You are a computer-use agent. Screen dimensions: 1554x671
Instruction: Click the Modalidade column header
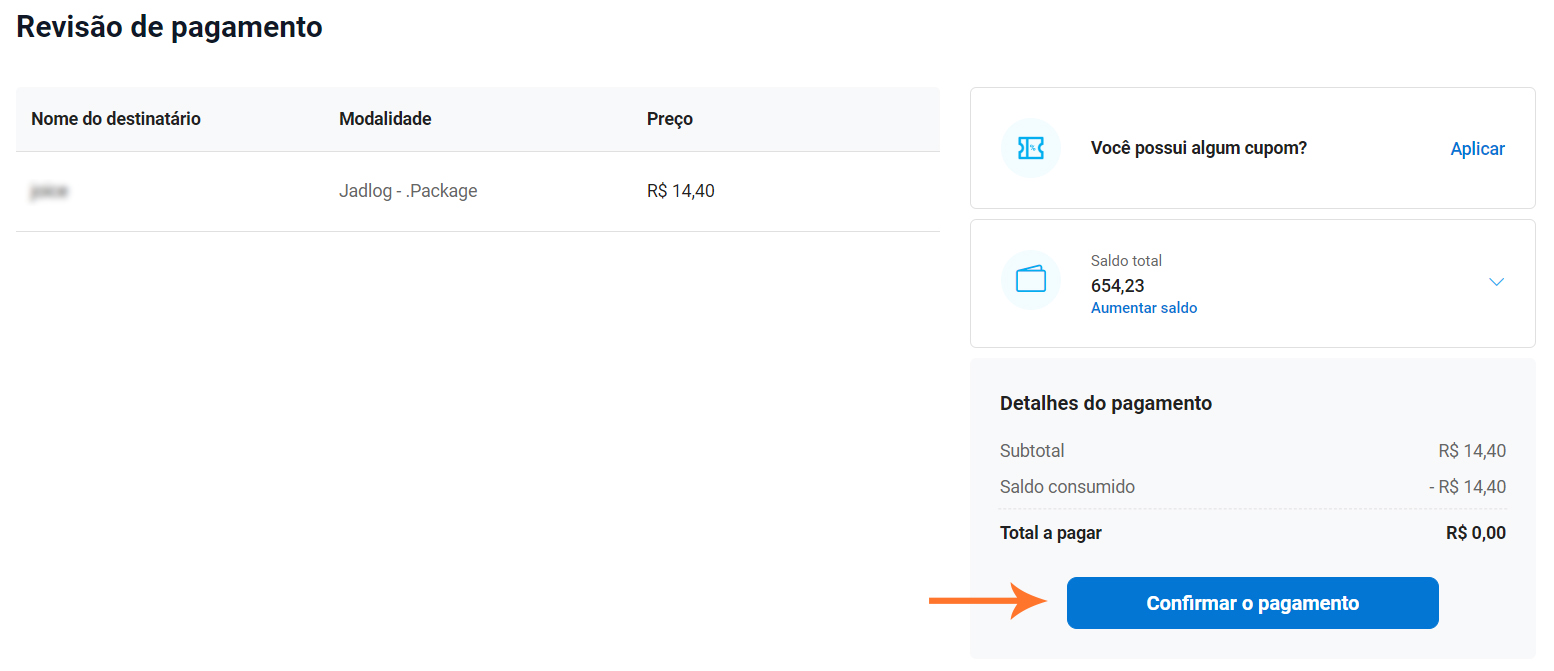pyautogui.click(x=385, y=119)
